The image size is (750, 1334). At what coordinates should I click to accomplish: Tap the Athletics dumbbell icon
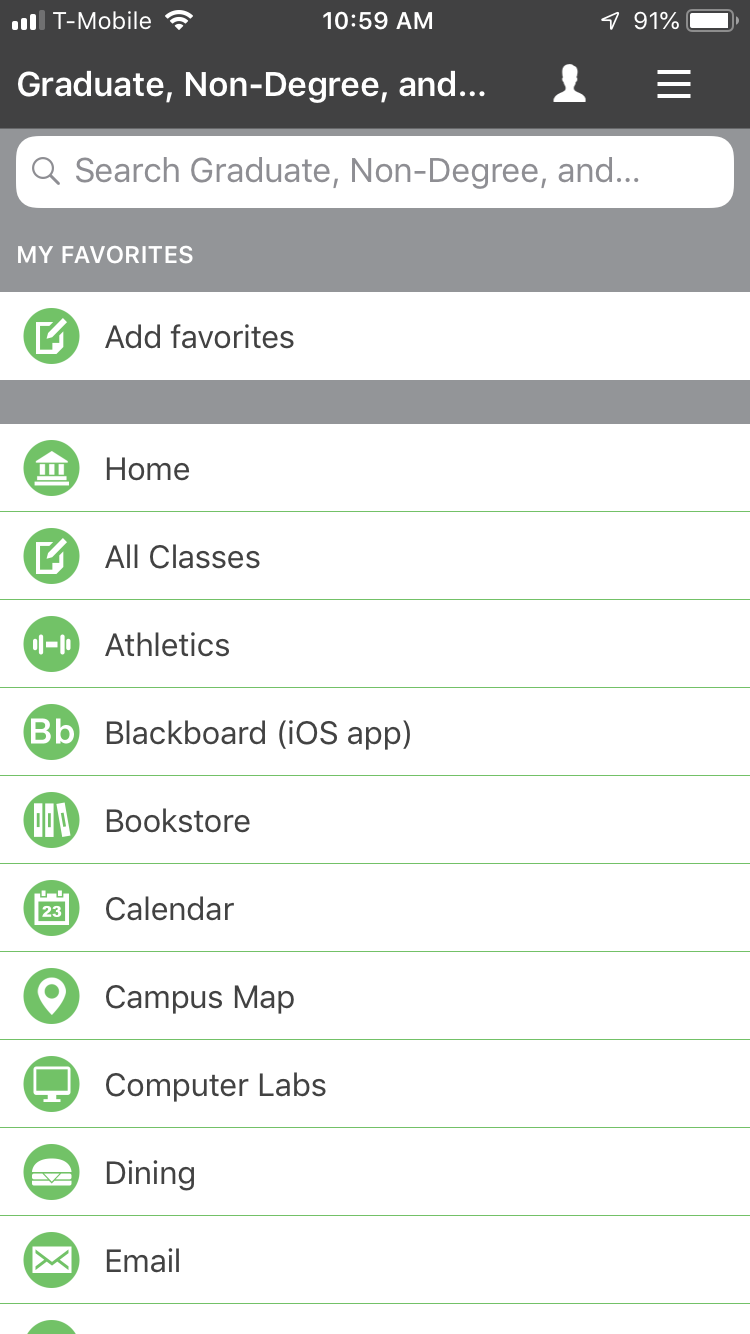pyautogui.click(x=51, y=644)
